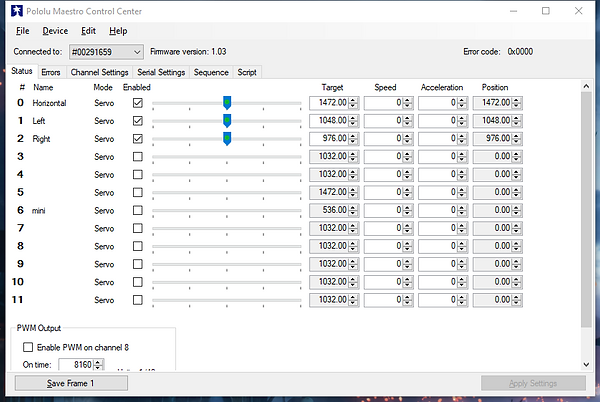Click the channel 11 Speed stepper arrows
Image resolution: width=600 pixels, height=402 pixels.
[x=408, y=300]
